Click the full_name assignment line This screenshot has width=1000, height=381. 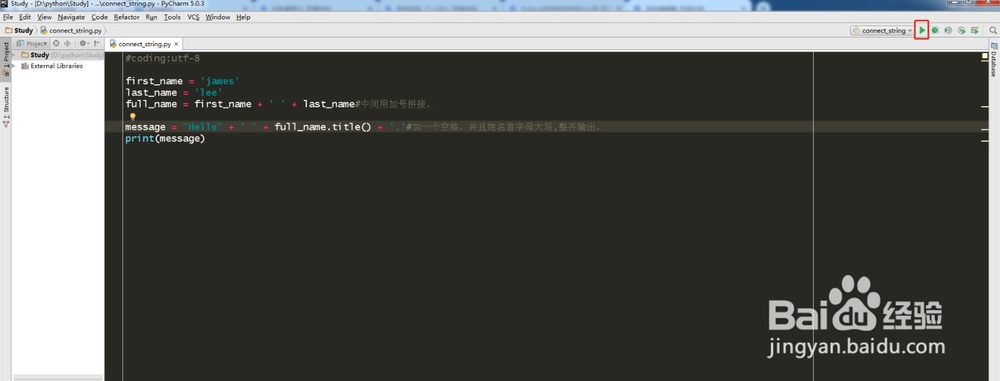pos(279,104)
